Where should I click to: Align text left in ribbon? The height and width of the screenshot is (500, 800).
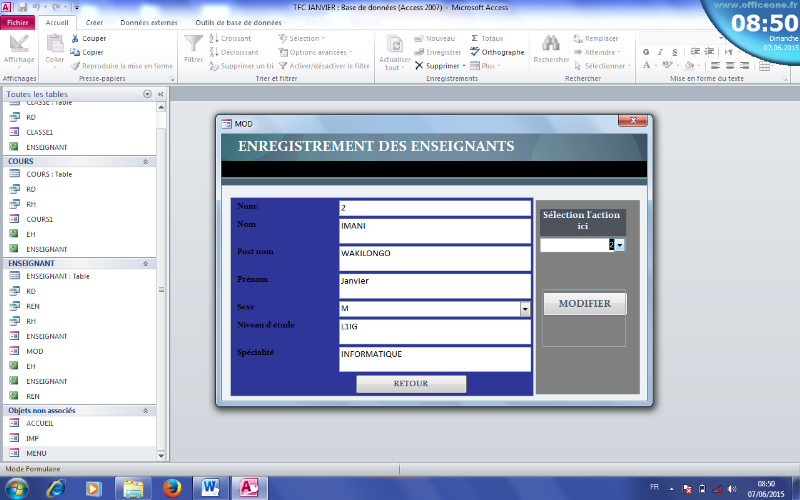(x=715, y=65)
